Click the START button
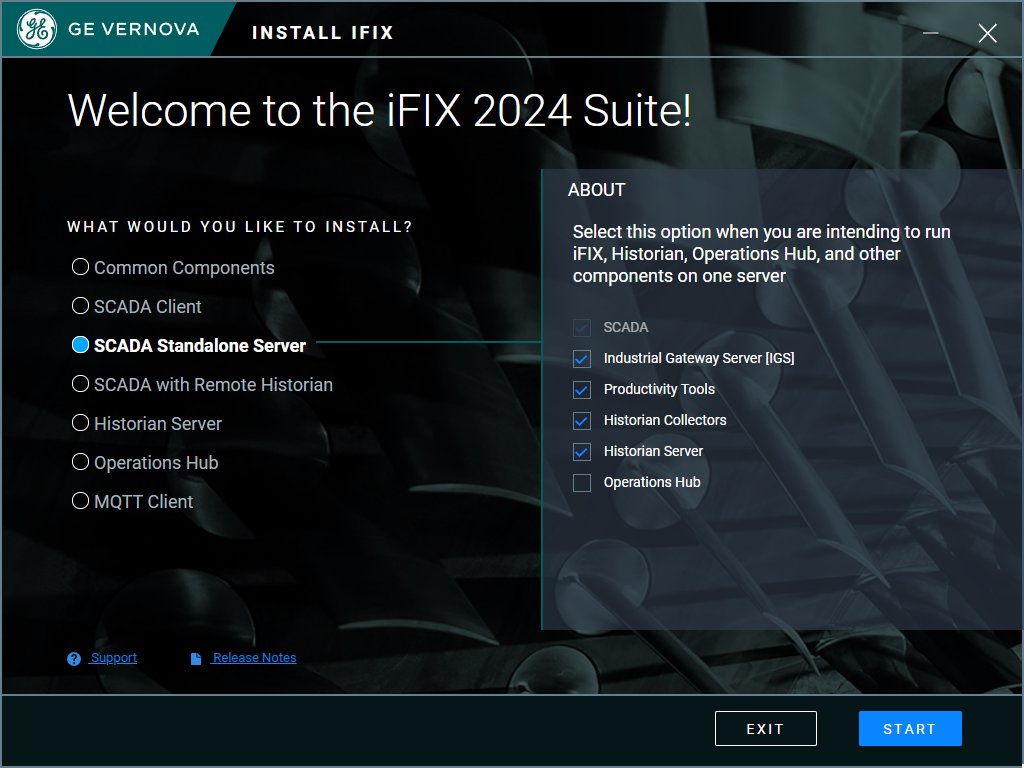Viewport: 1024px width, 768px height. click(910, 729)
